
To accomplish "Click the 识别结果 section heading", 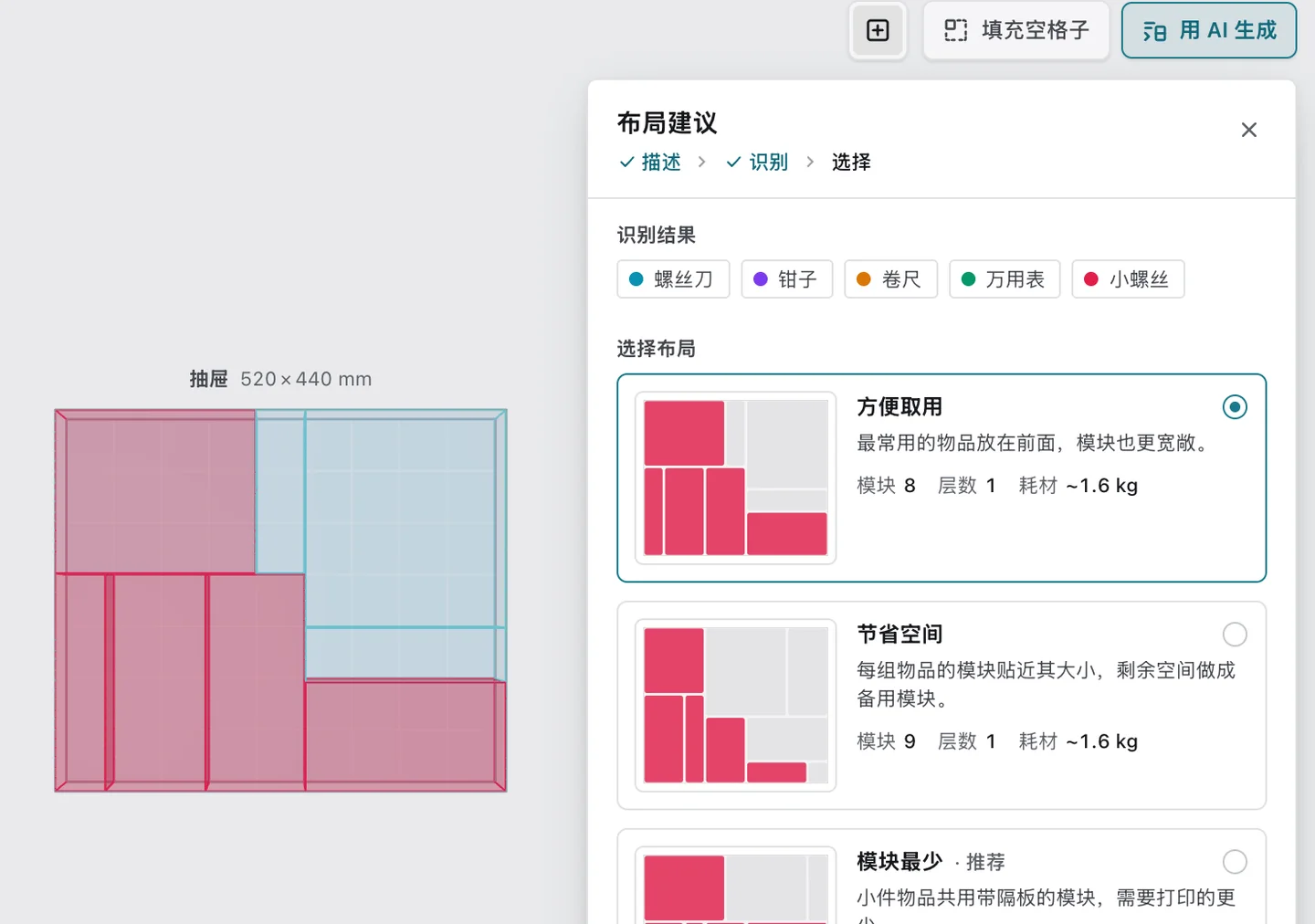I will [x=657, y=236].
